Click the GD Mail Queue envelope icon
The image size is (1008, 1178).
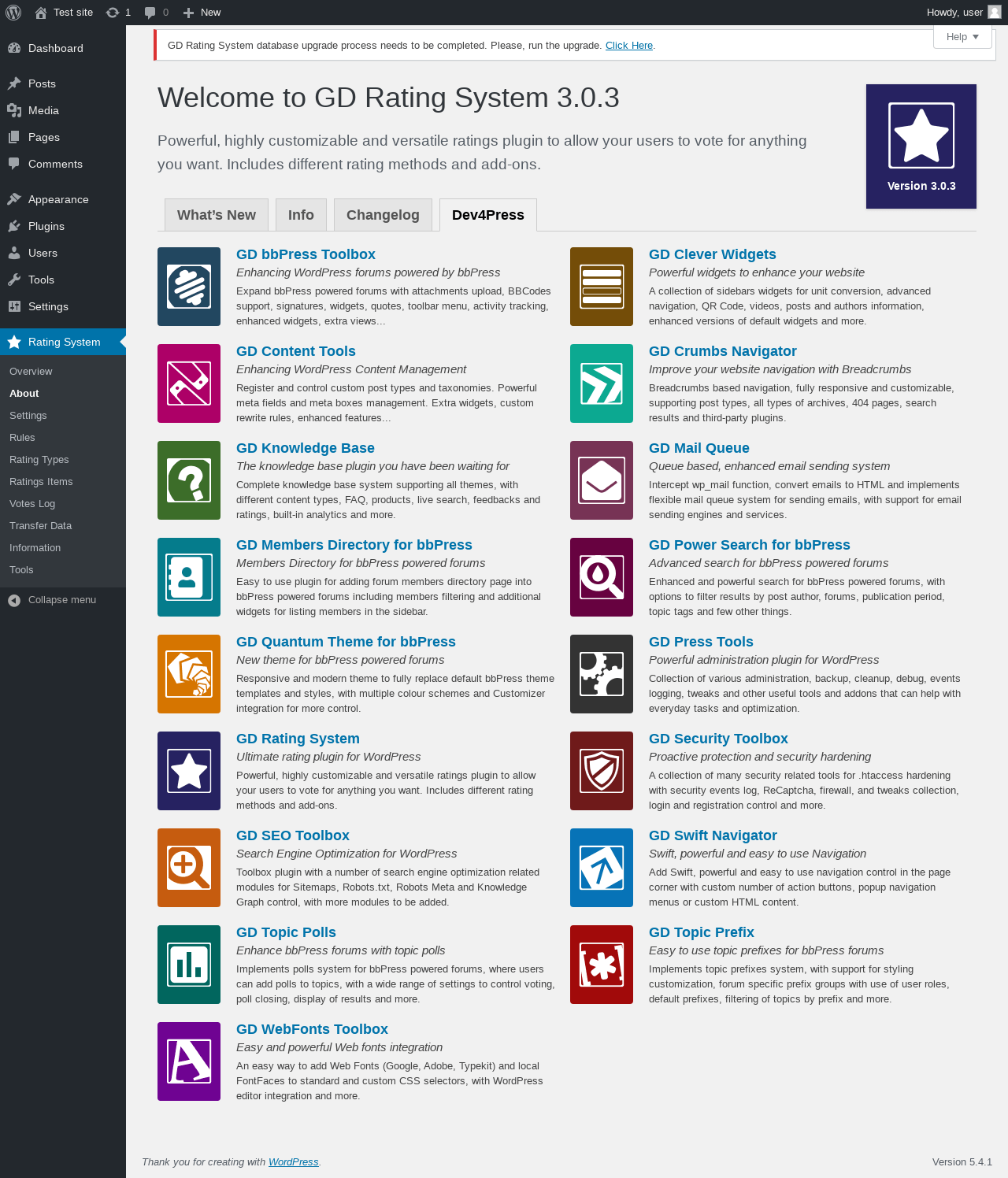click(602, 480)
